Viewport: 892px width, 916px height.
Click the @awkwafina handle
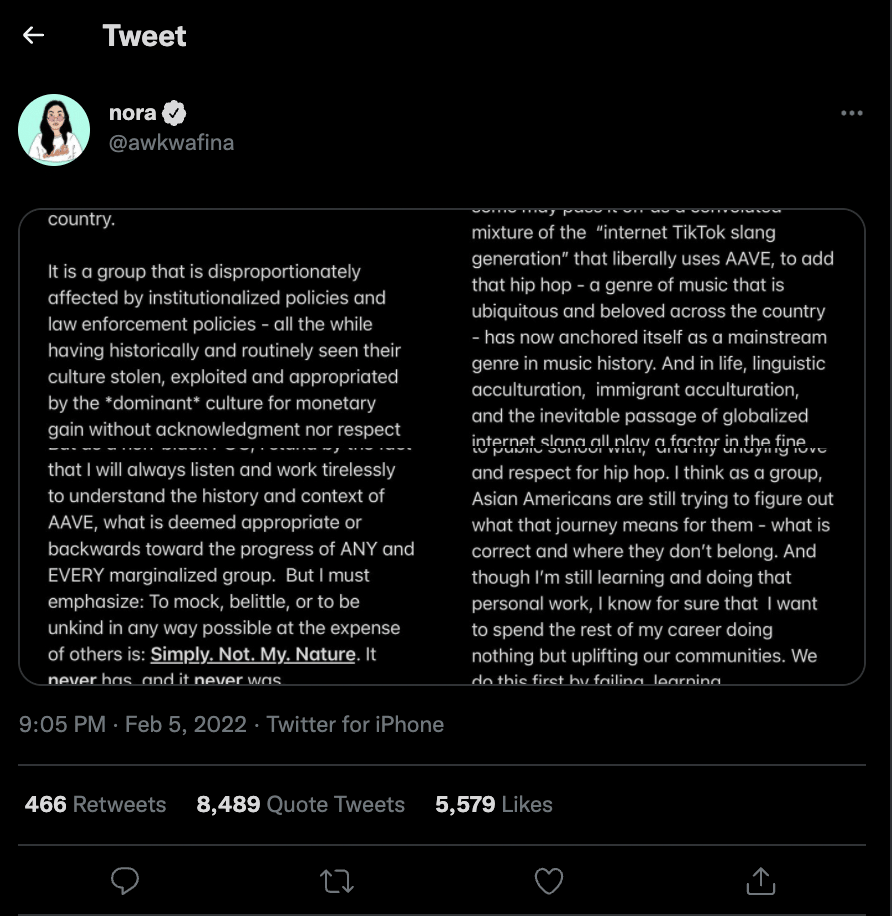pyautogui.click(x=171, y=142)
